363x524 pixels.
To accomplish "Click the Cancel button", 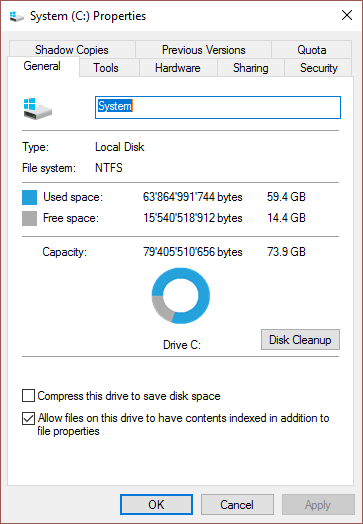I will 237,504.
